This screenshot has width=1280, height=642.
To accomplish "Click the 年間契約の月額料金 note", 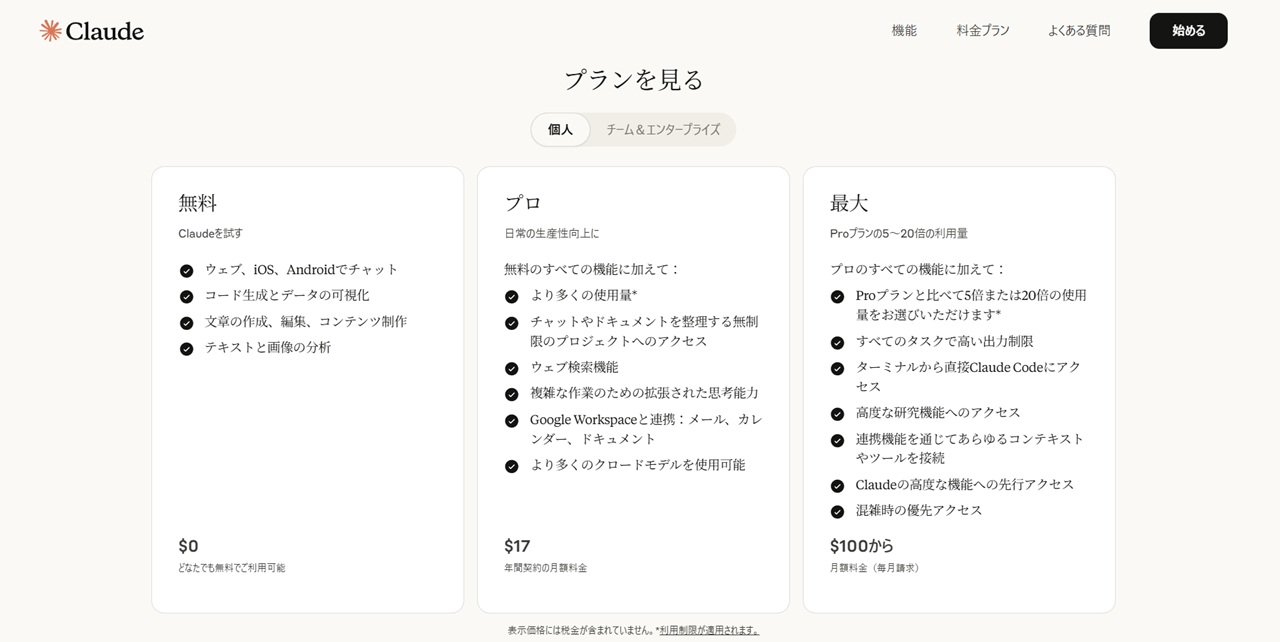I will (x=546, y=567).
